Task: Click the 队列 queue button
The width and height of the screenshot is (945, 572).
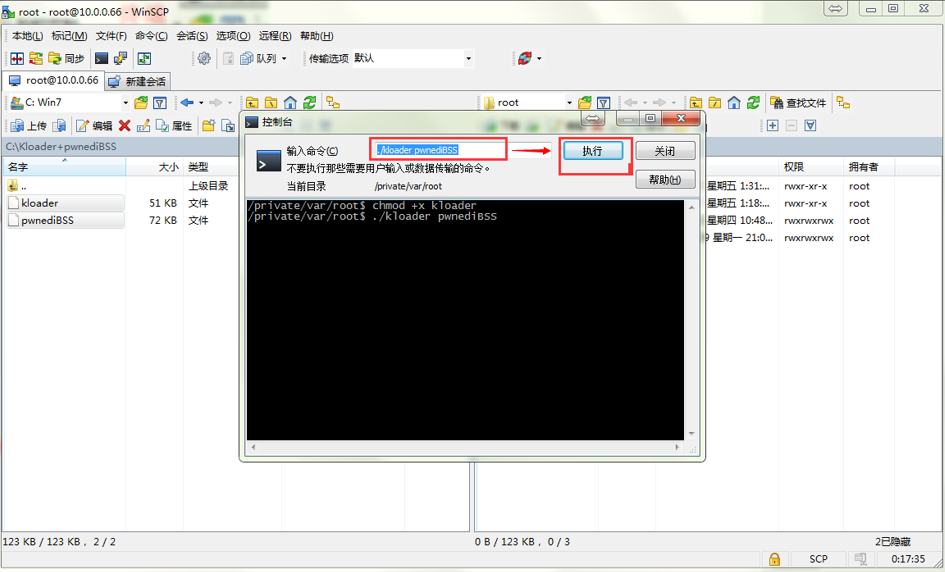Action: 259,58
